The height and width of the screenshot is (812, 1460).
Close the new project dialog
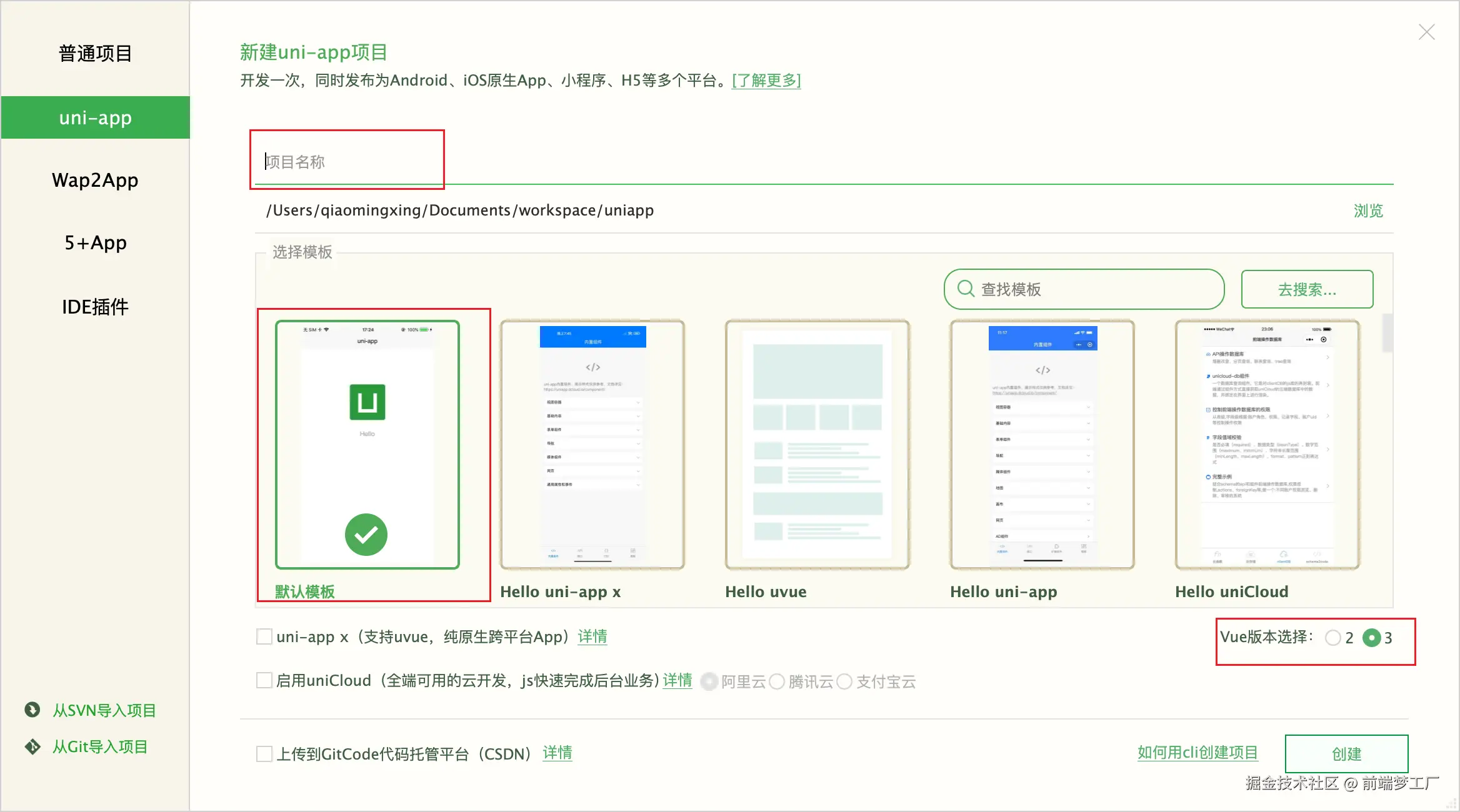tap(1426, 32)
